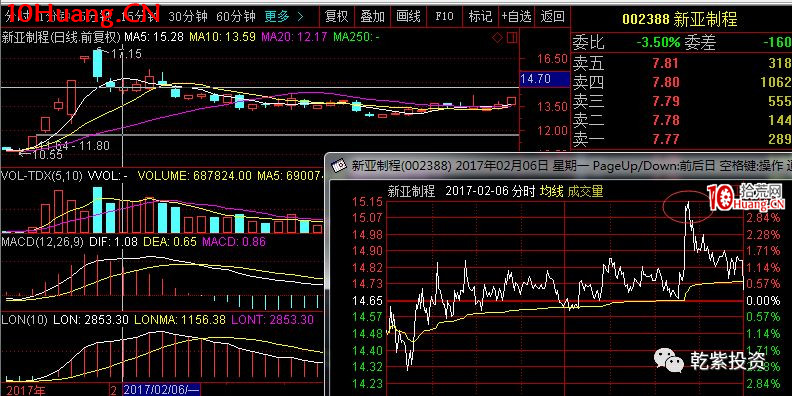Toggle the 均线 average line label
This screenshot has height=396, width=792.
[x=552, y=191]
